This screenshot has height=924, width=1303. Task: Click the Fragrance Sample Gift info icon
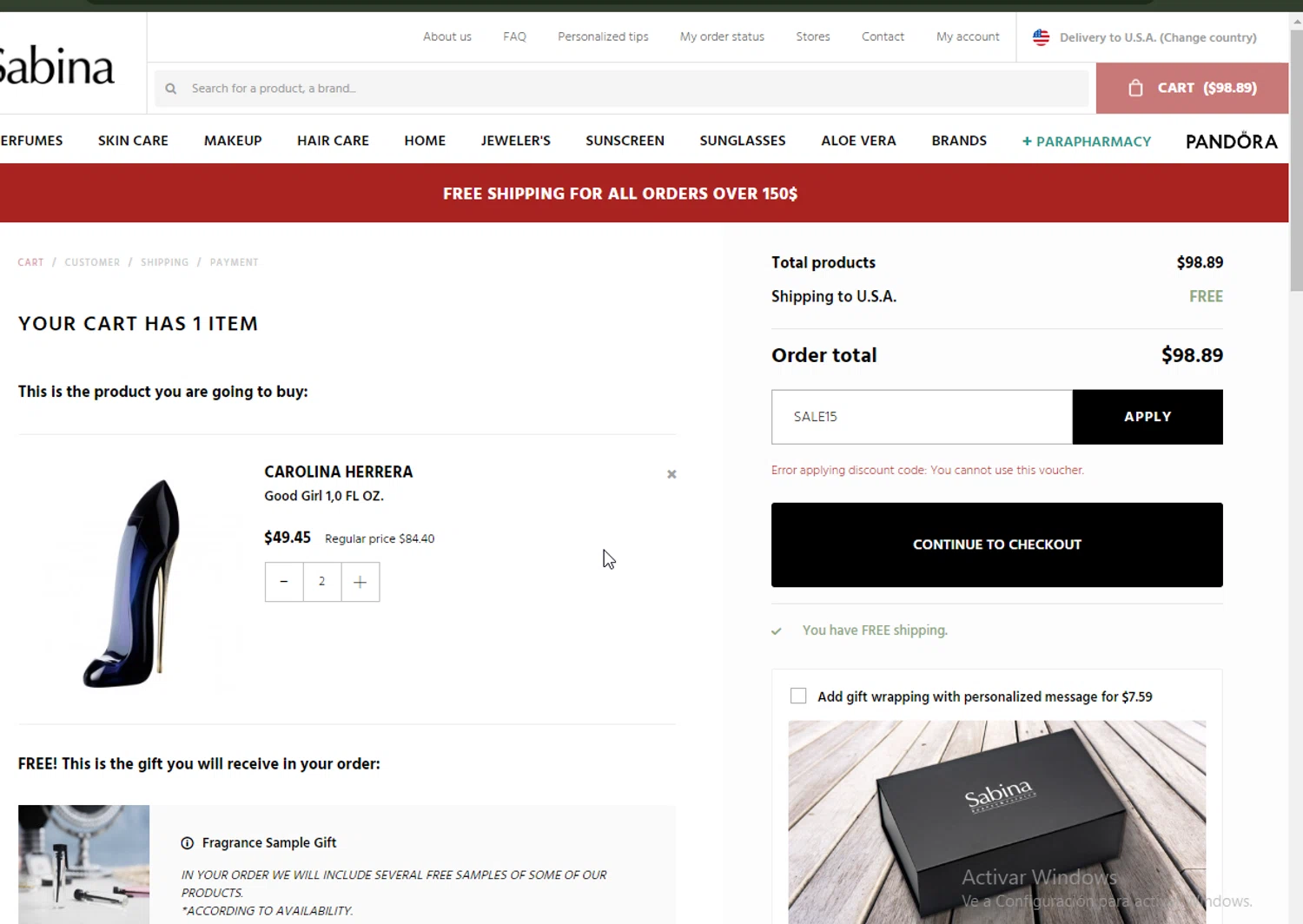point(187,843)
